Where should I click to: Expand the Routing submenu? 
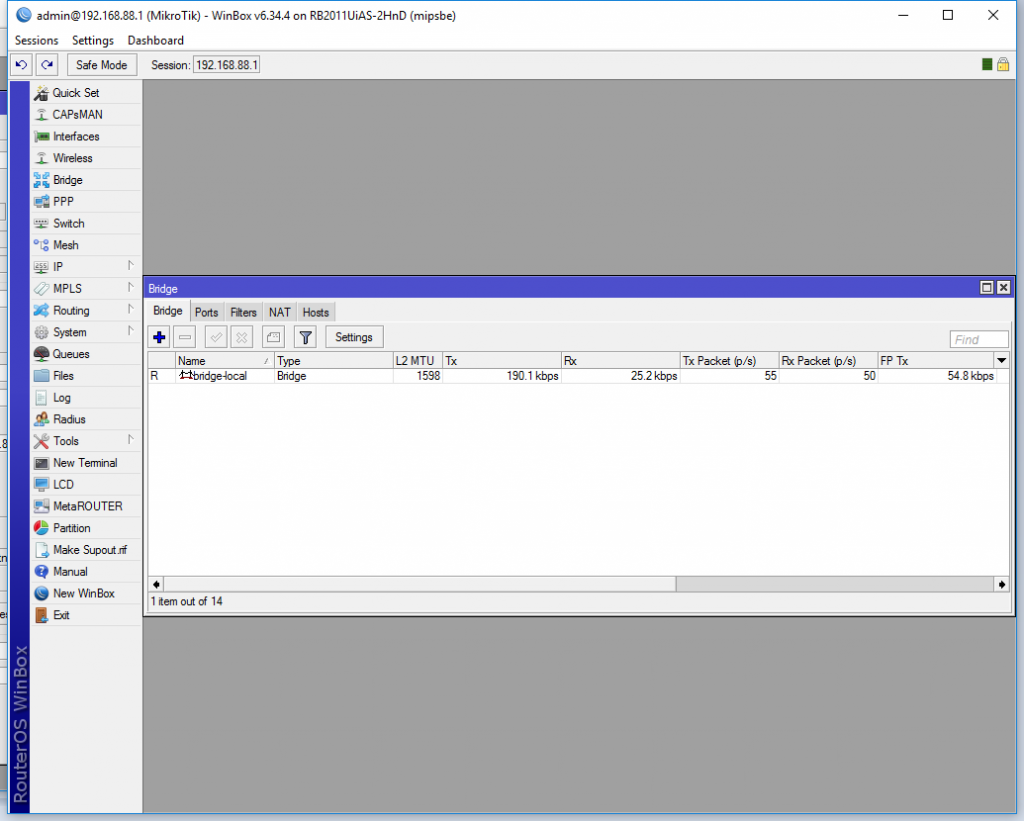pyautogui.click(x=86, y=310)
